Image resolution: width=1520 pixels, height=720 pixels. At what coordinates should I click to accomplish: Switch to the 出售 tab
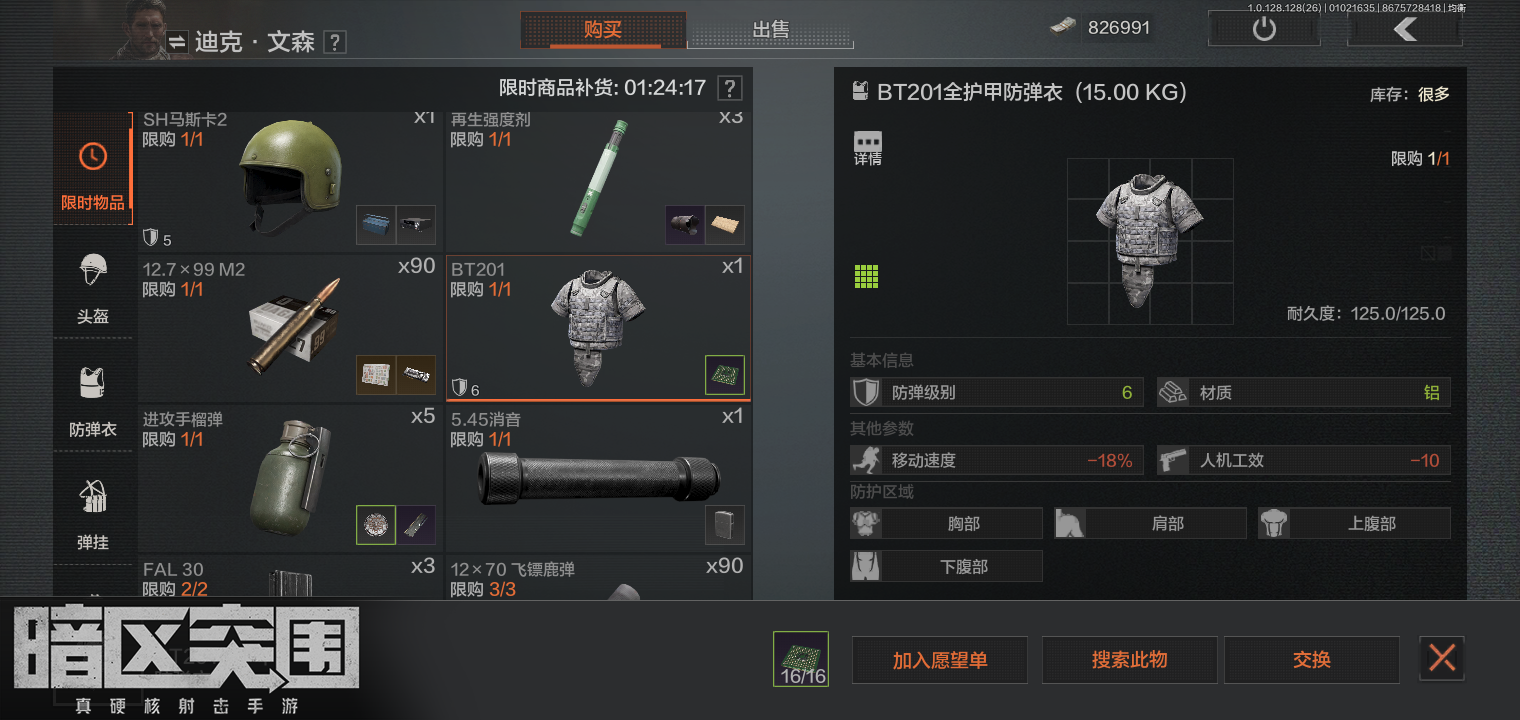click(x=771, y=30)
